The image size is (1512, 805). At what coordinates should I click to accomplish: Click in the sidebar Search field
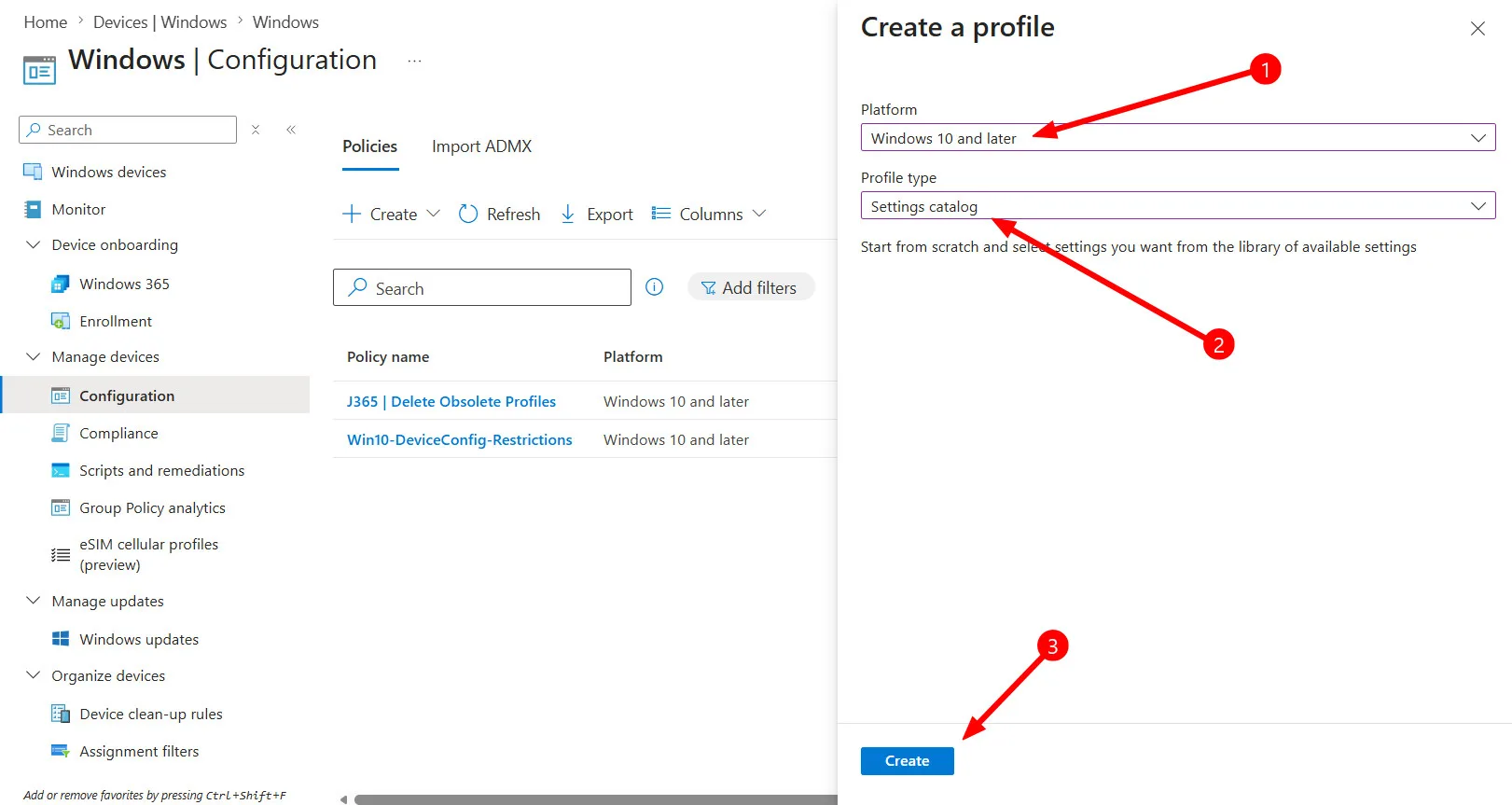pyautogui.click(x=128, y=130)
